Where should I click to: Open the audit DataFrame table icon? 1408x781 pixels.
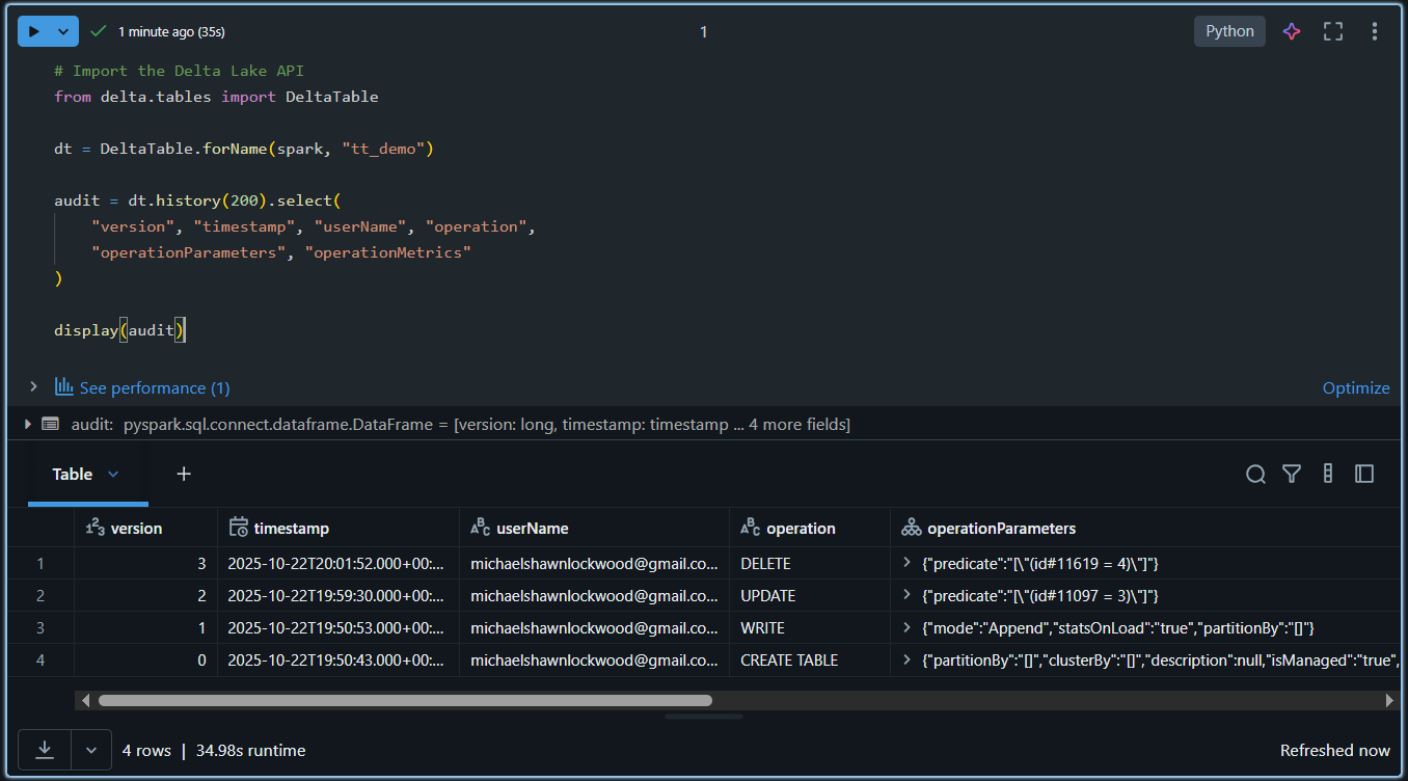click(x=50, y=425)
